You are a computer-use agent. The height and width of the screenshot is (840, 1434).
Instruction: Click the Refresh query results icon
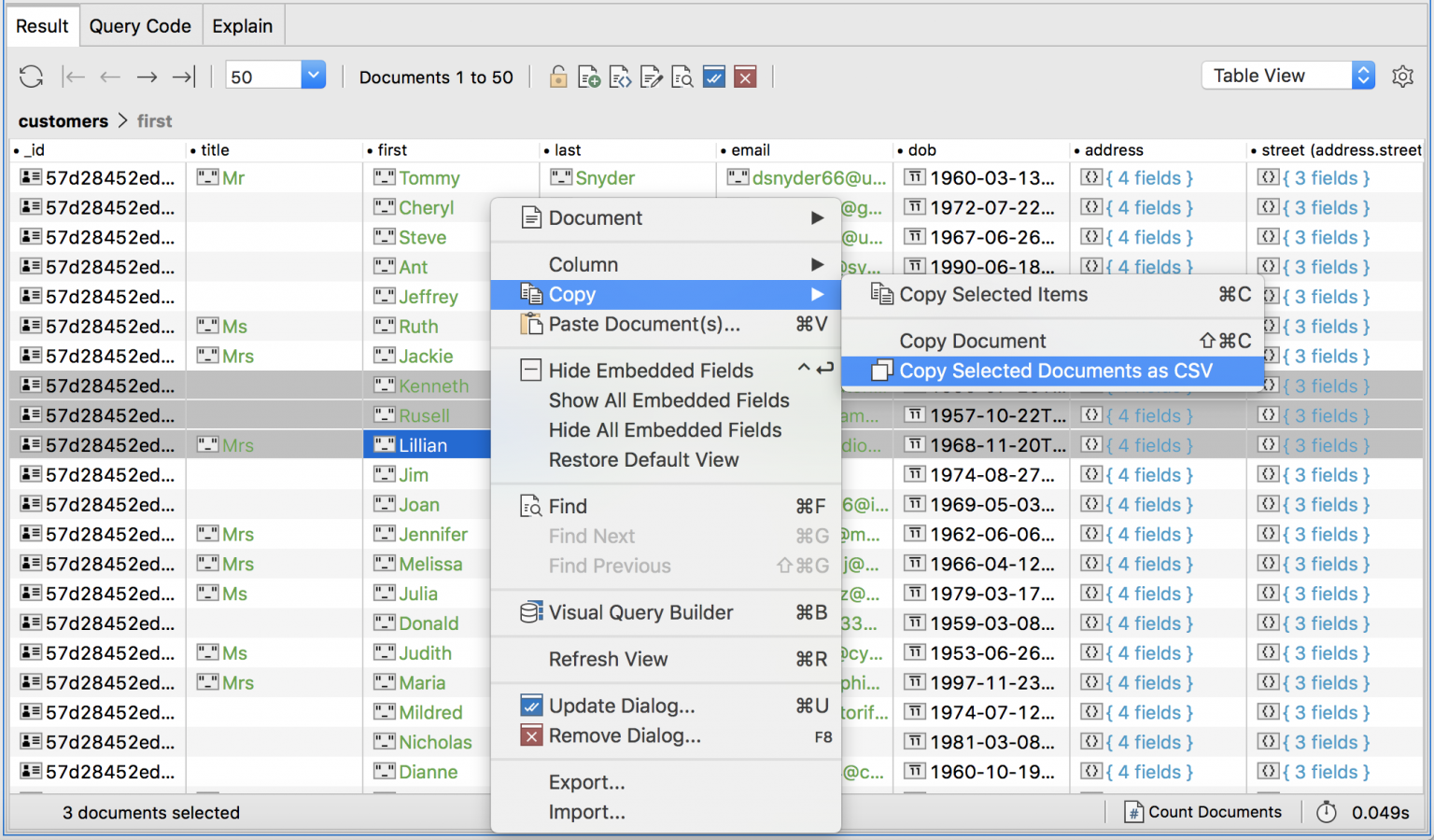[x=31, y=77]
